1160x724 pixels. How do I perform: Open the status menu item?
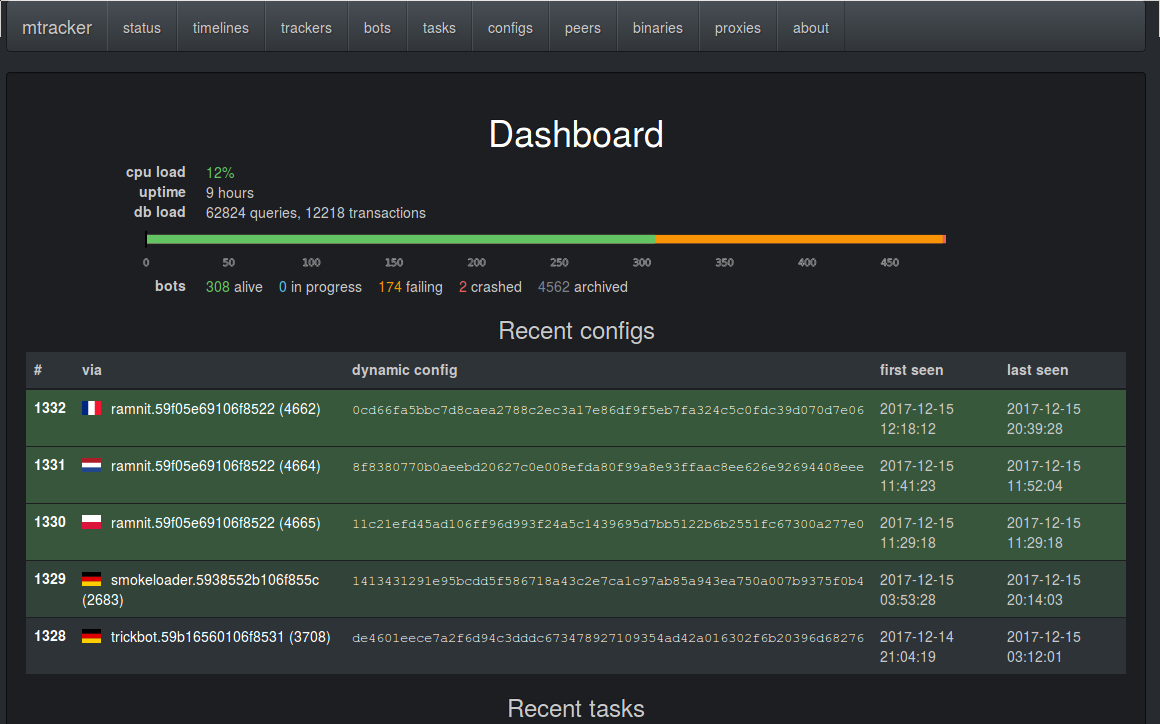point(142,28)
